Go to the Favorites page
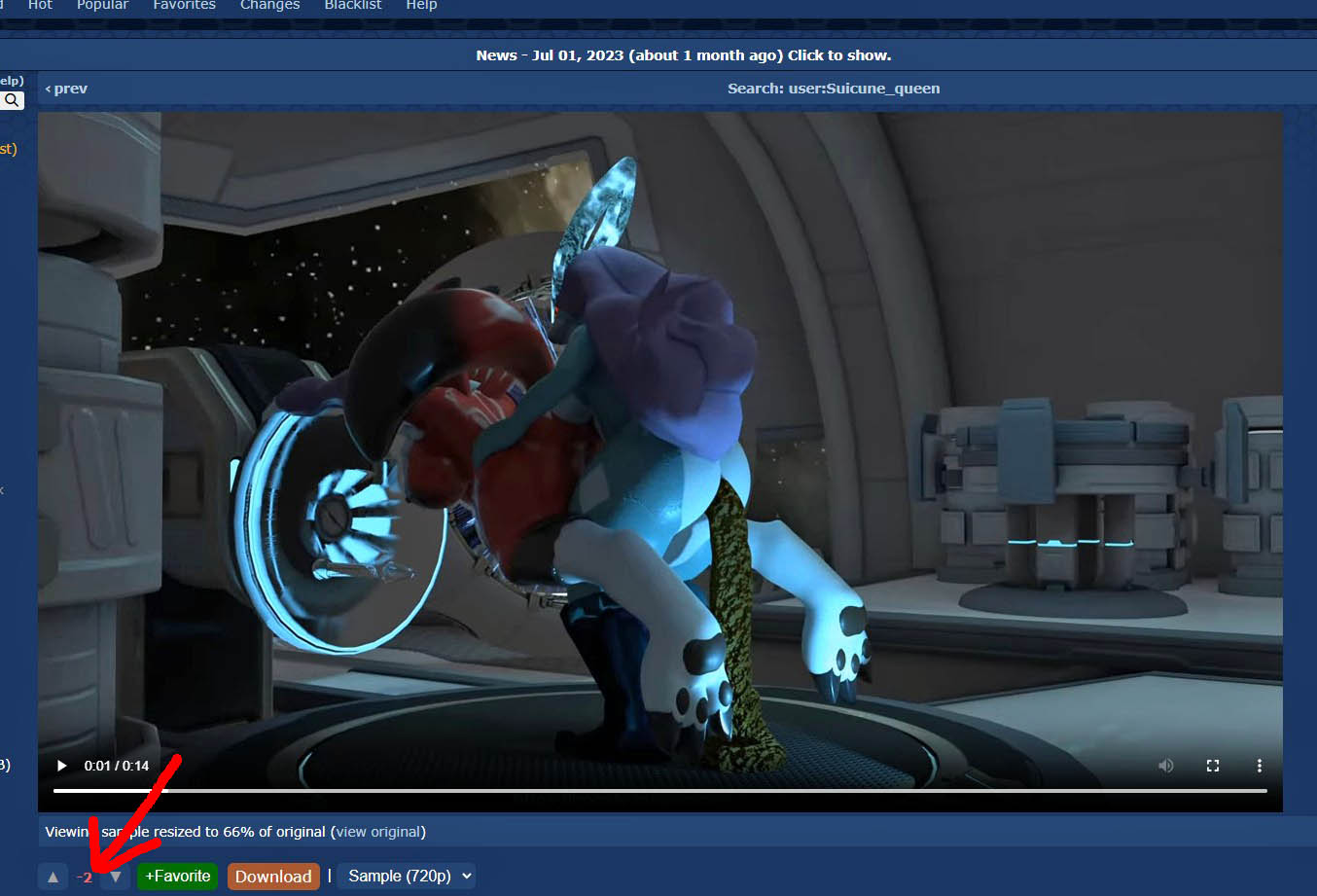The width and height of the screenshot is (1317, 896). (x=184, y=5)
